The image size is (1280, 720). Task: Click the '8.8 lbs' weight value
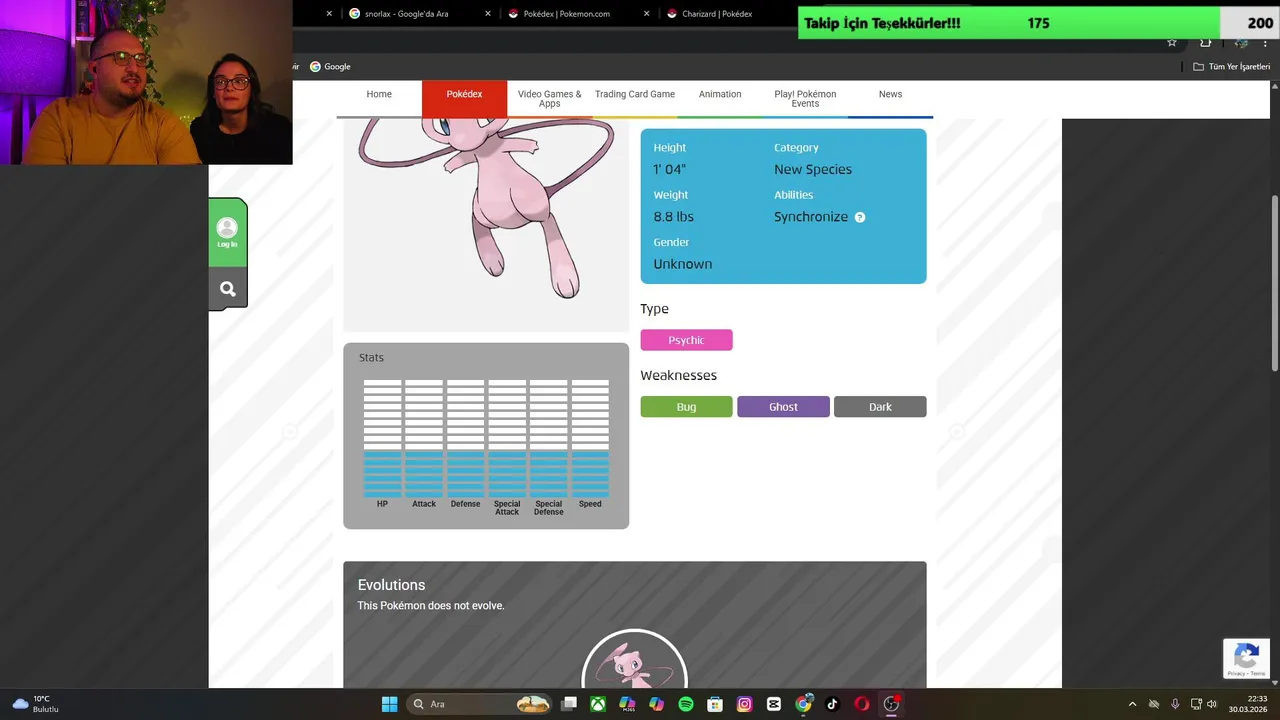tap(673, 217)
